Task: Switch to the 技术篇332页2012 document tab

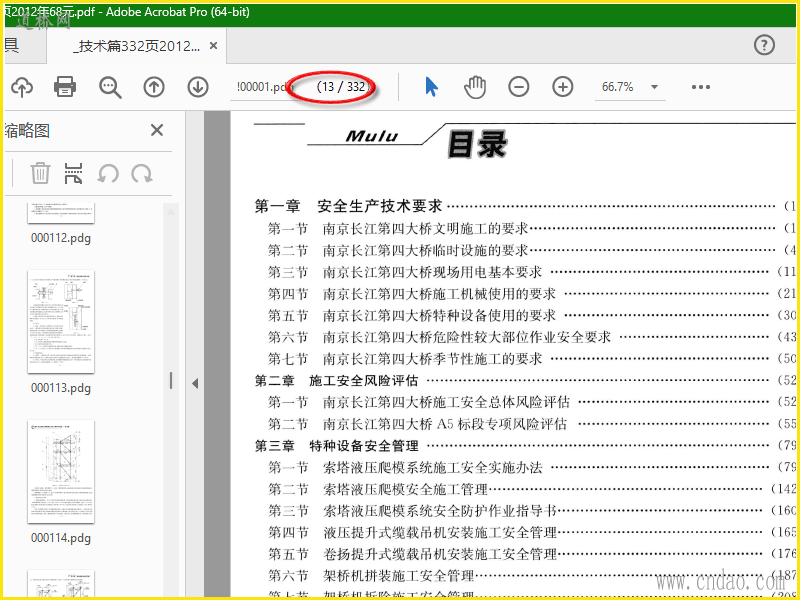Action: (x=137, y=46)
